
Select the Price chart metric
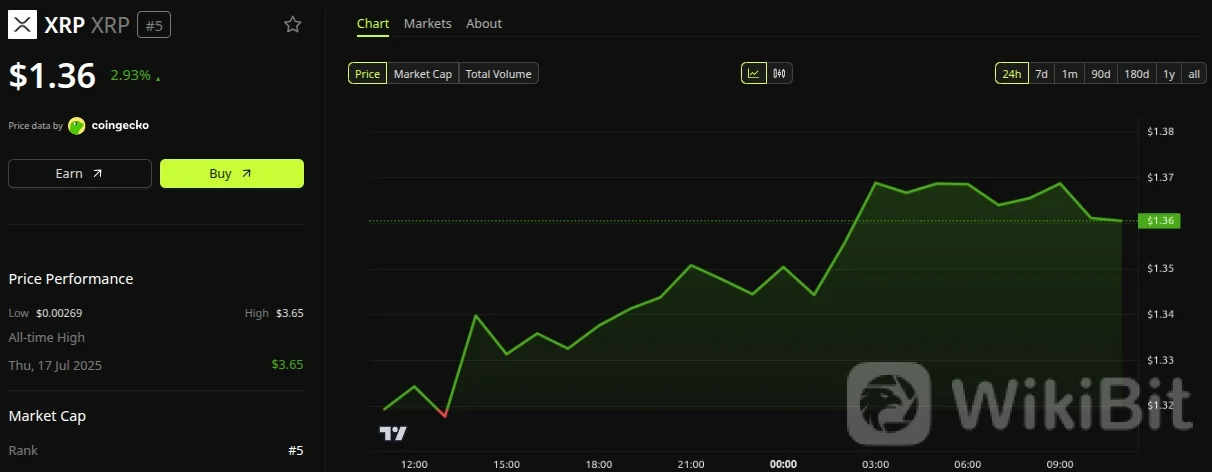[x=368, y=73]
